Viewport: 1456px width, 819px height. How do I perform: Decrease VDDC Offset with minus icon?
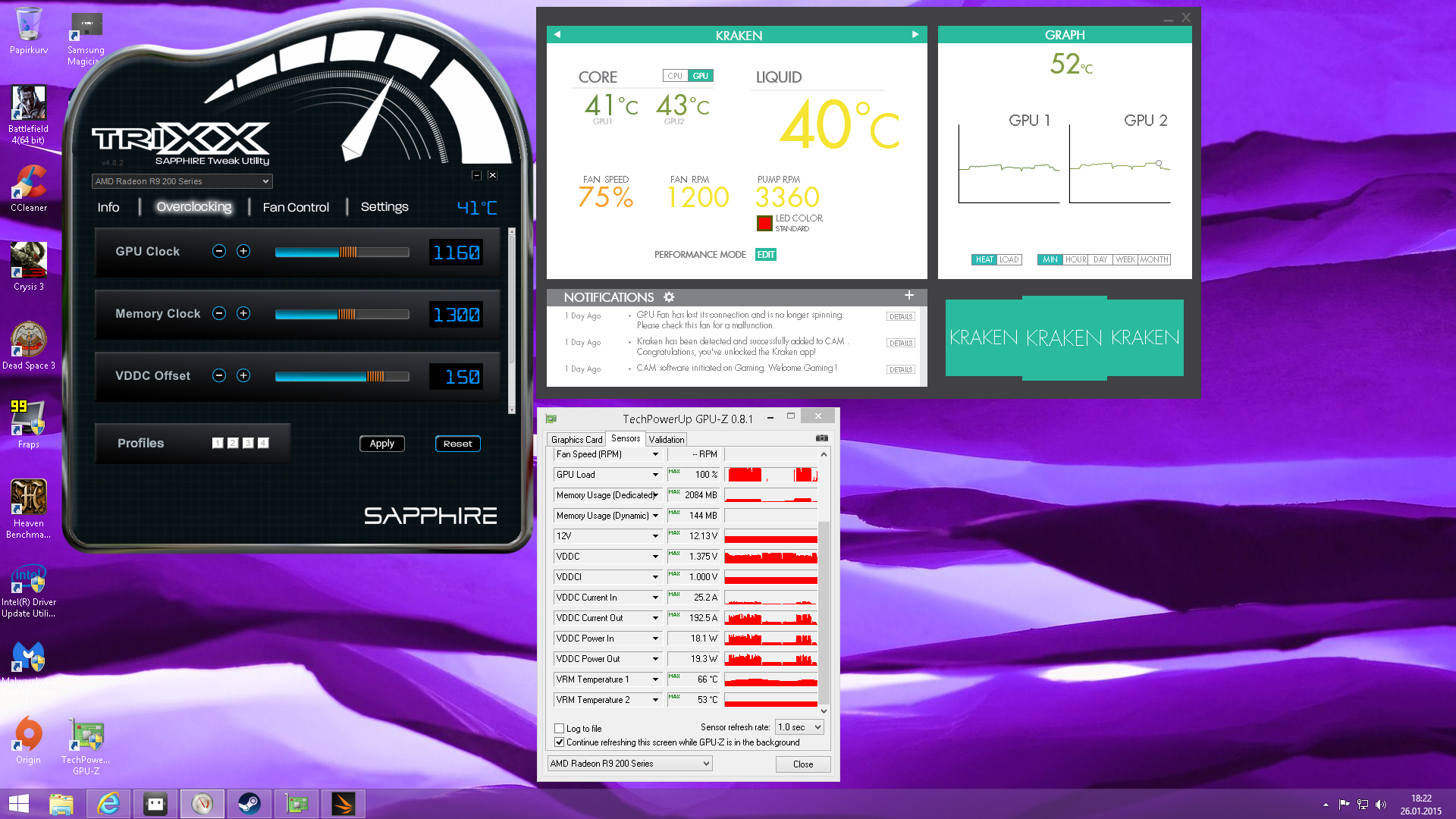point(219,375)
